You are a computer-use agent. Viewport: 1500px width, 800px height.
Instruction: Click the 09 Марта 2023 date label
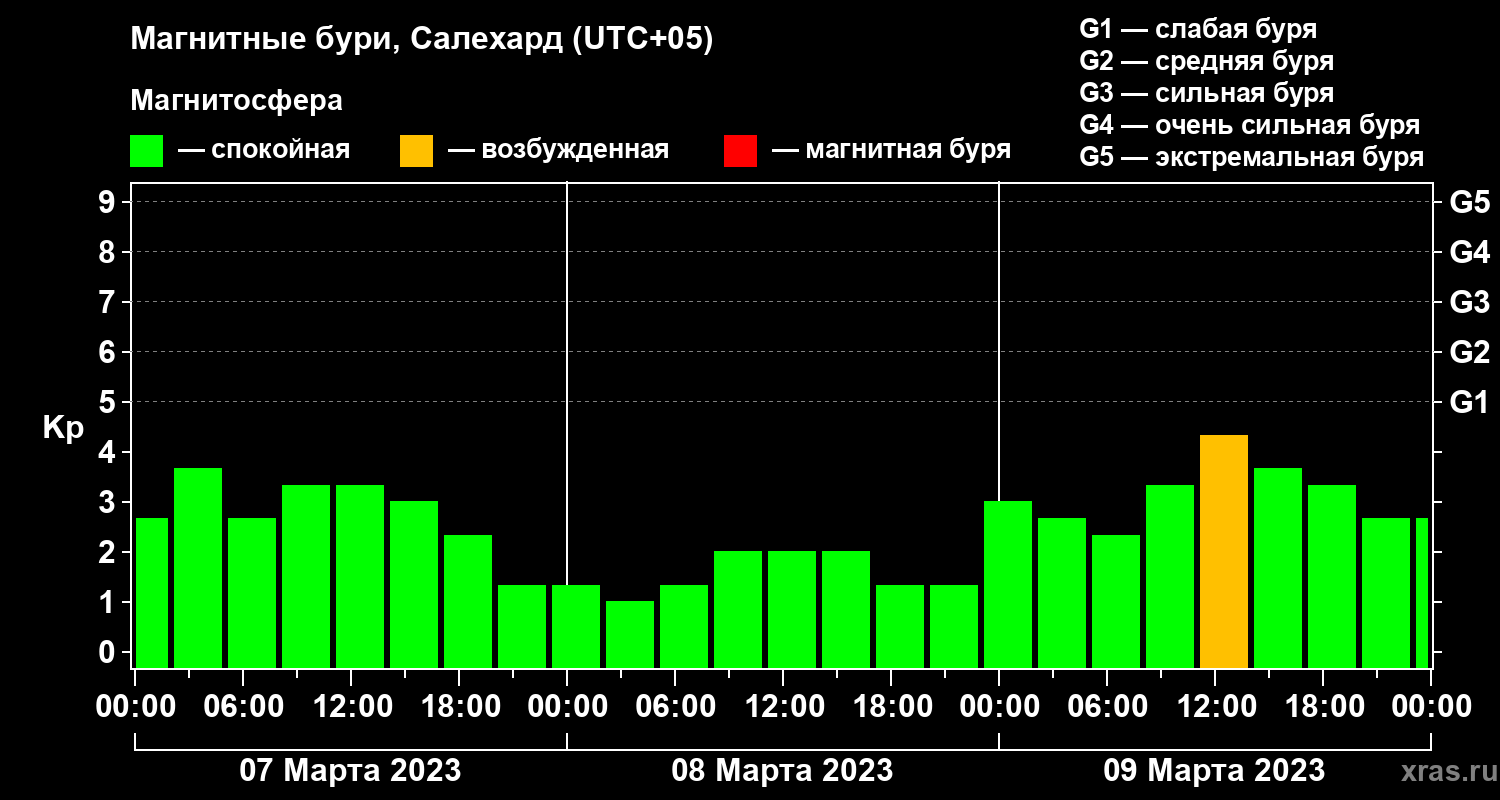pyautogui.click(x=1214, y=771)
